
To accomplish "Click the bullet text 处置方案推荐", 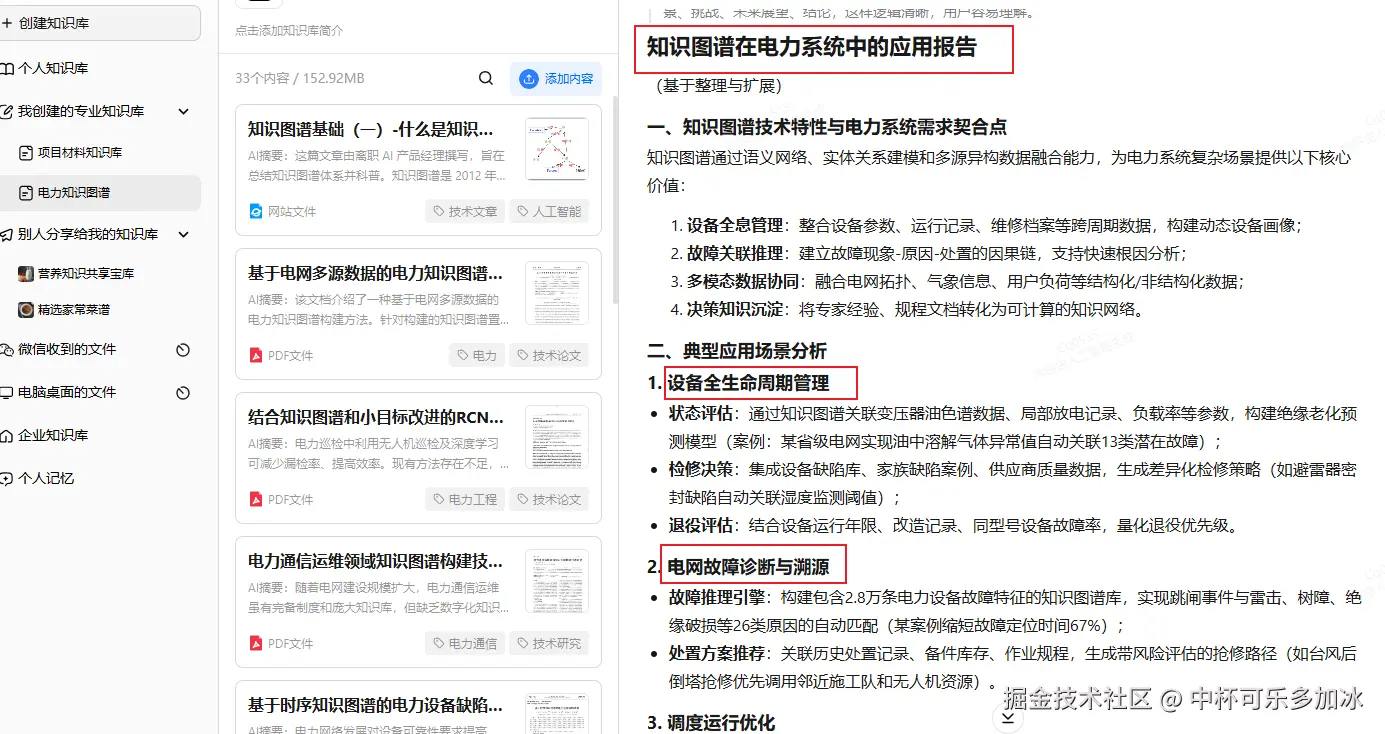I will tap(716, 654).
